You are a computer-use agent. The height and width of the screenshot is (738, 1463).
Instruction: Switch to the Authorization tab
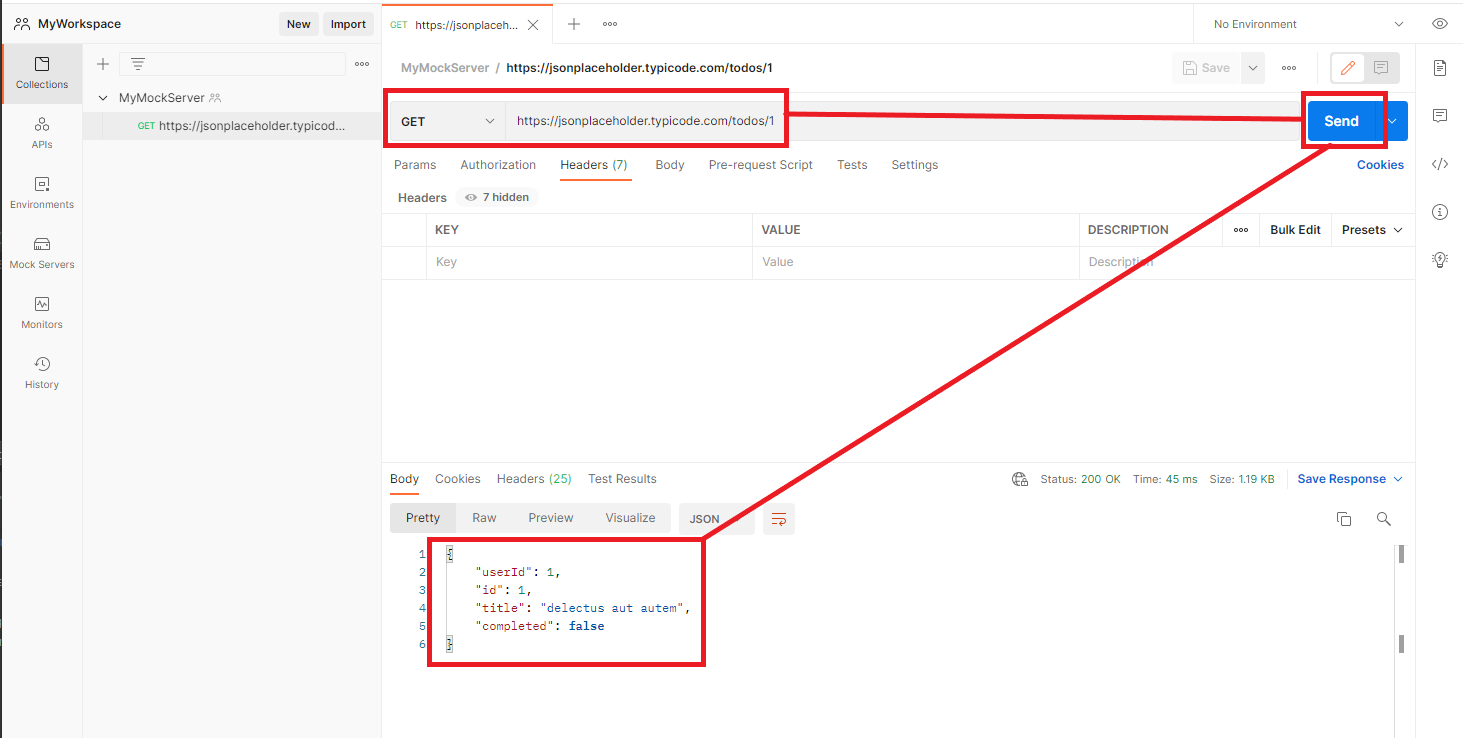coord(498,165)
